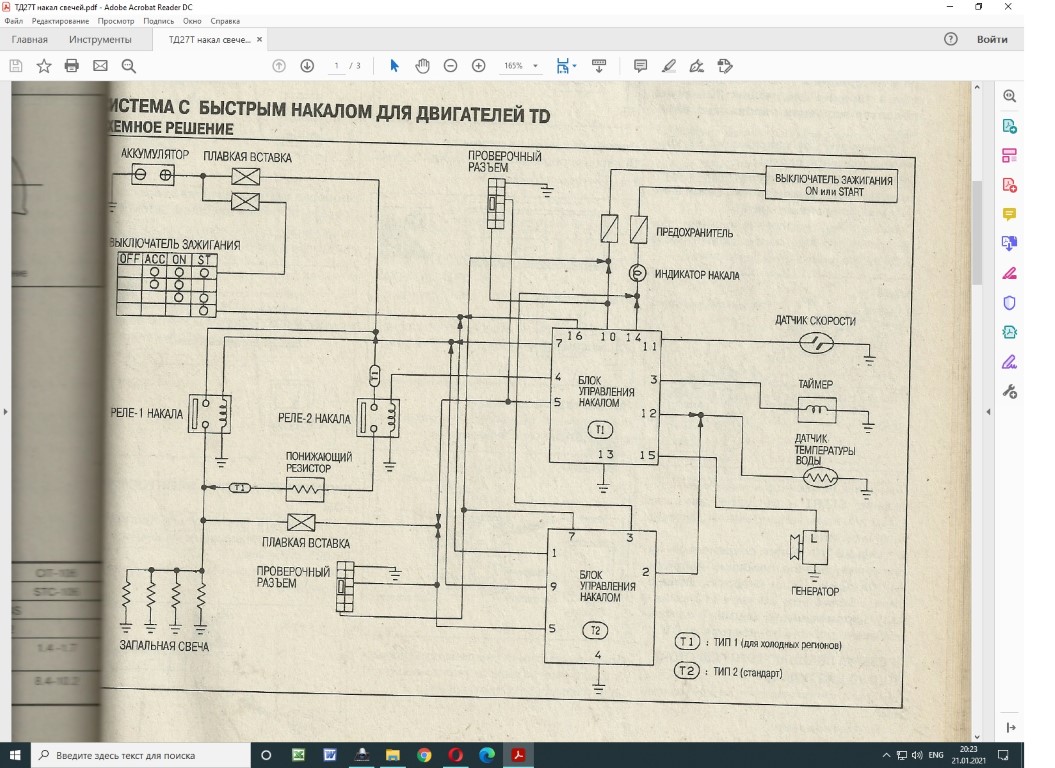Select the highlighter text tool
Viewport: 1055px width, 768px height.
click(x=669, y=66)
